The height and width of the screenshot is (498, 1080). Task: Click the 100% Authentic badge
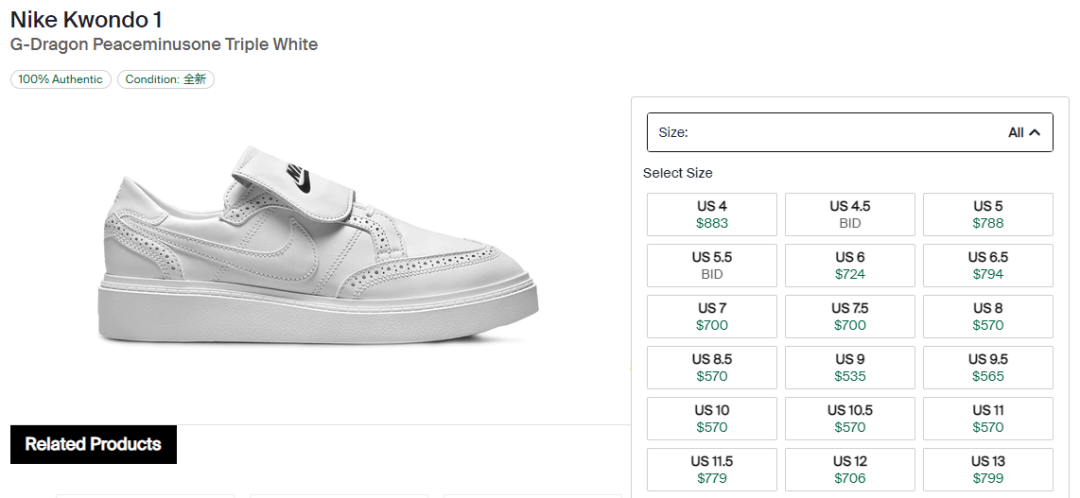coord(61,79)
